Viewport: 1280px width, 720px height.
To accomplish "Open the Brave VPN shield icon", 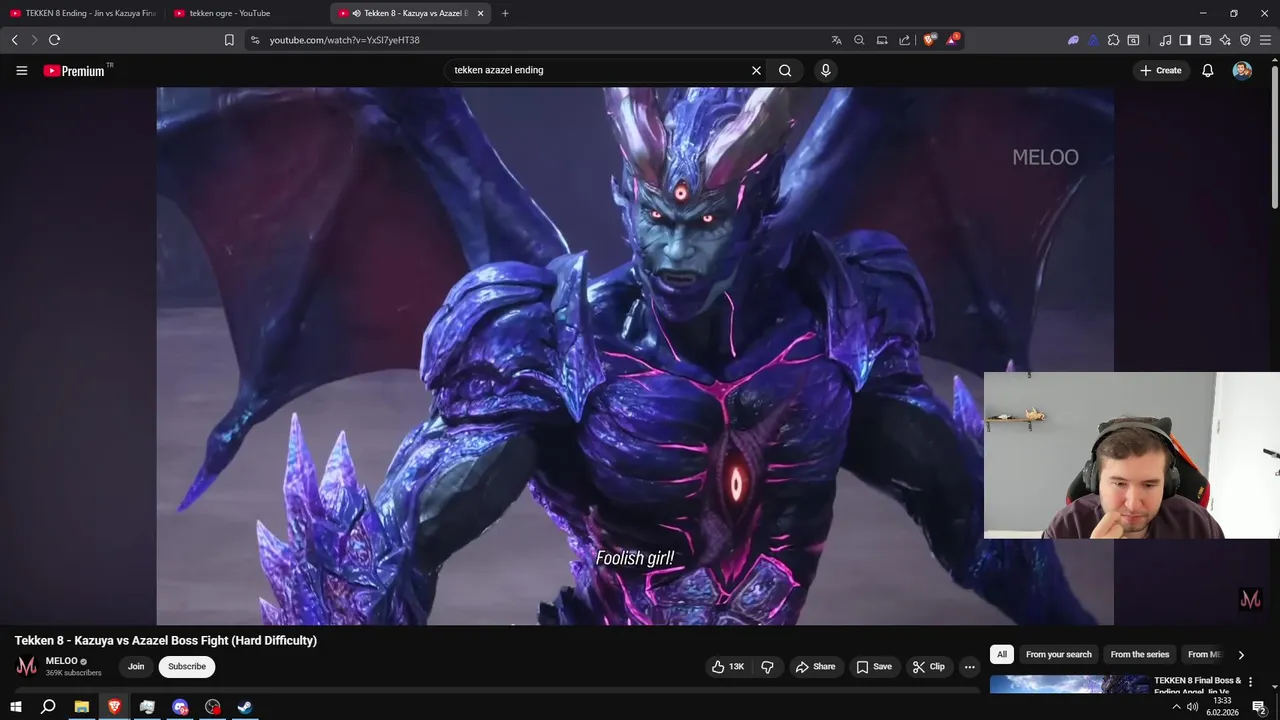I will pos(1245,40).
